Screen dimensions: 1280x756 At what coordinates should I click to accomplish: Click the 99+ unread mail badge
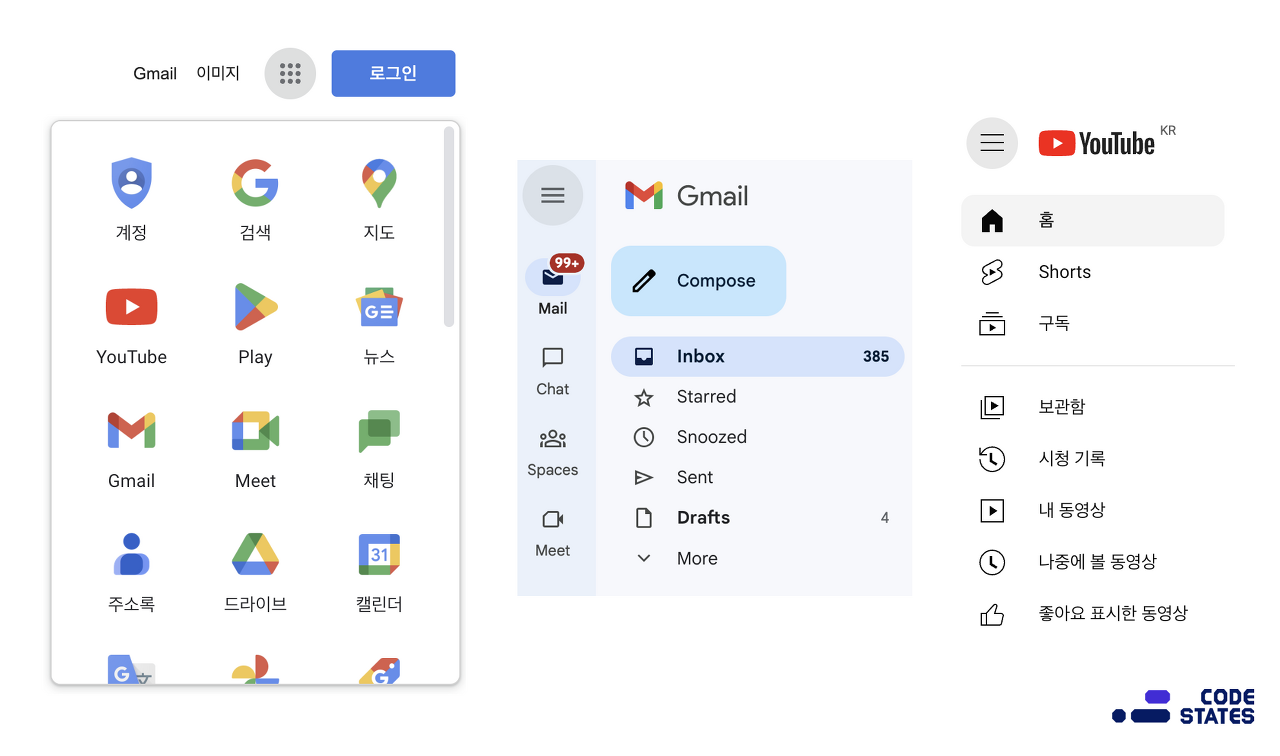567,263
